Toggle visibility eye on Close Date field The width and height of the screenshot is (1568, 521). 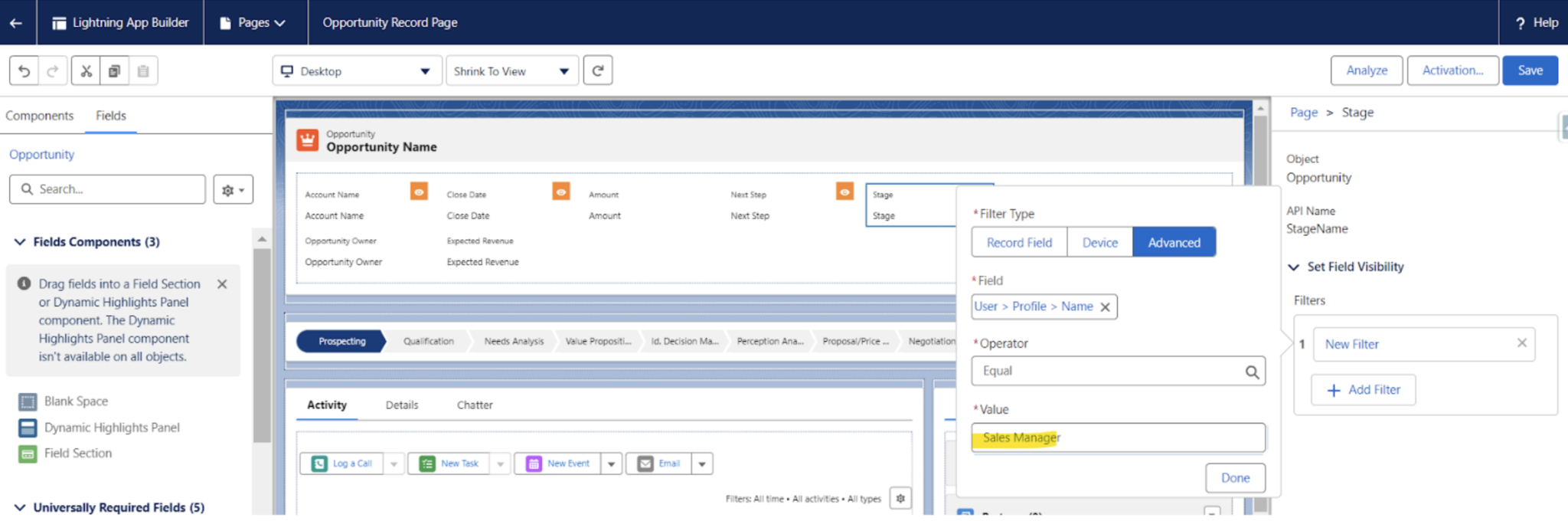[561, 192]
